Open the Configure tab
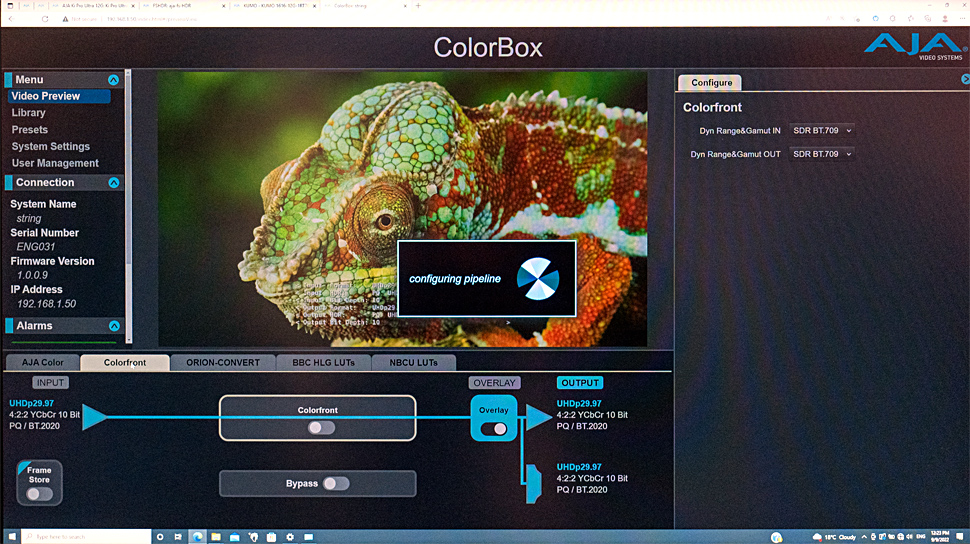Viewport: 970px width, 544px height. coord(710,82)
